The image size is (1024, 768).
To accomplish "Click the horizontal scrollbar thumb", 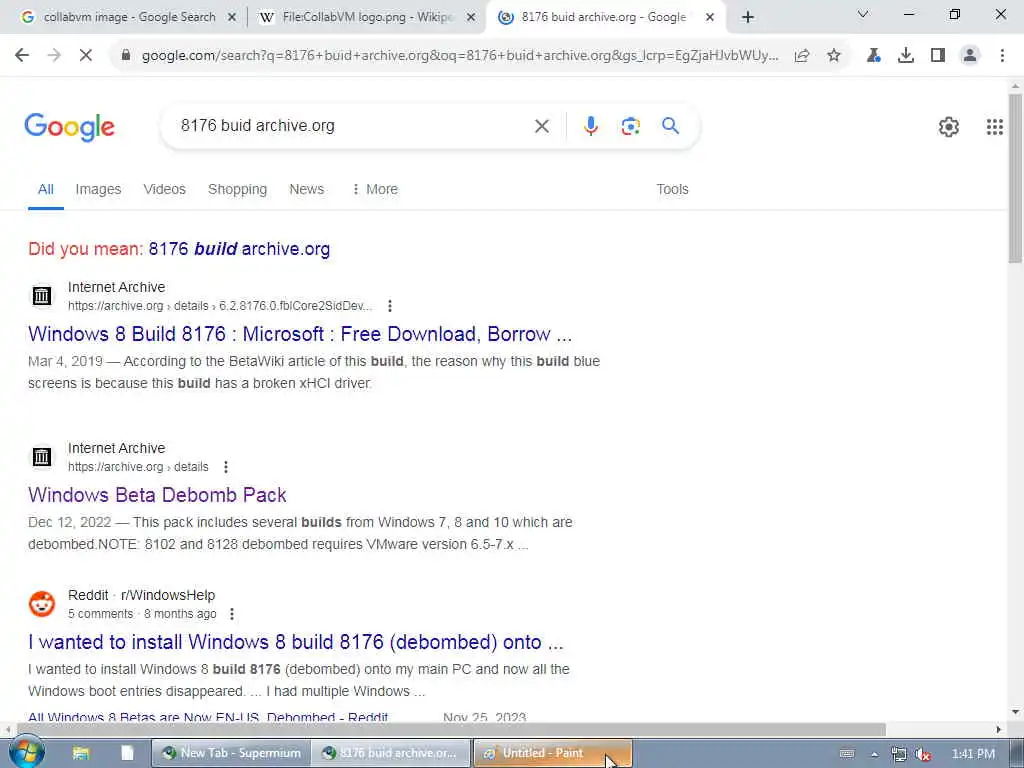I will (x=451, y=729).
